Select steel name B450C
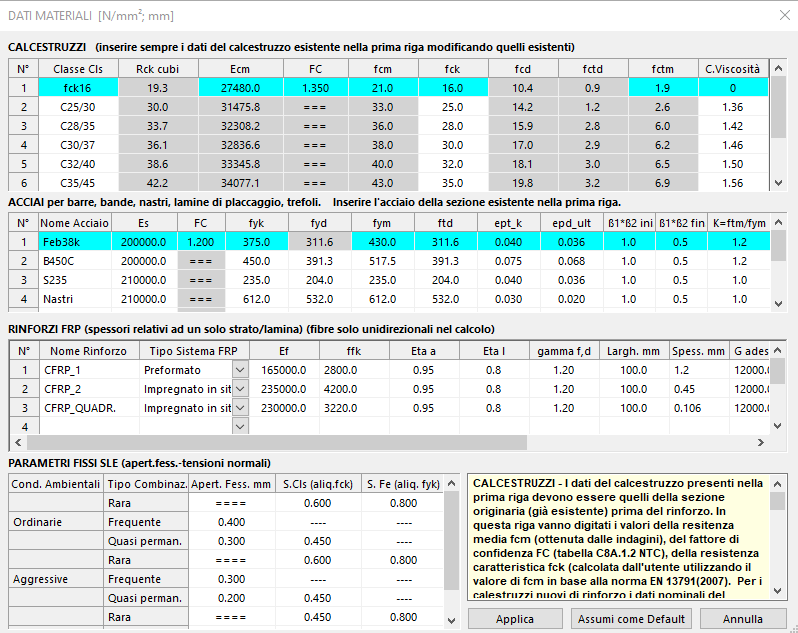Screen dimensions: 798x633 point(74,261)
